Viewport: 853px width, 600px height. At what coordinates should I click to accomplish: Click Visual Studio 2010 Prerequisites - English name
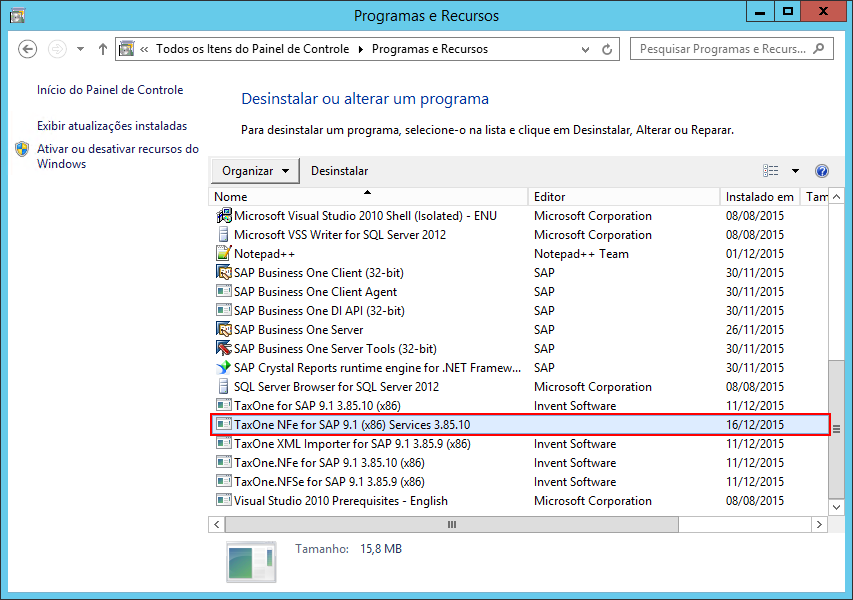point(341,501)
